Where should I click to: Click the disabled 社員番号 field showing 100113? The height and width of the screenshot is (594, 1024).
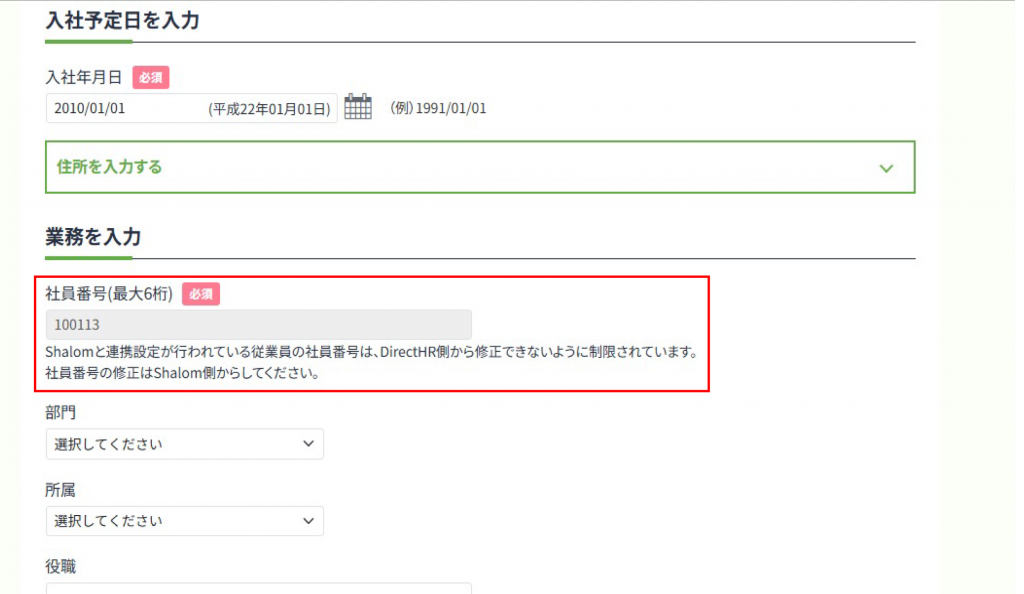click(x=259, y=324)
